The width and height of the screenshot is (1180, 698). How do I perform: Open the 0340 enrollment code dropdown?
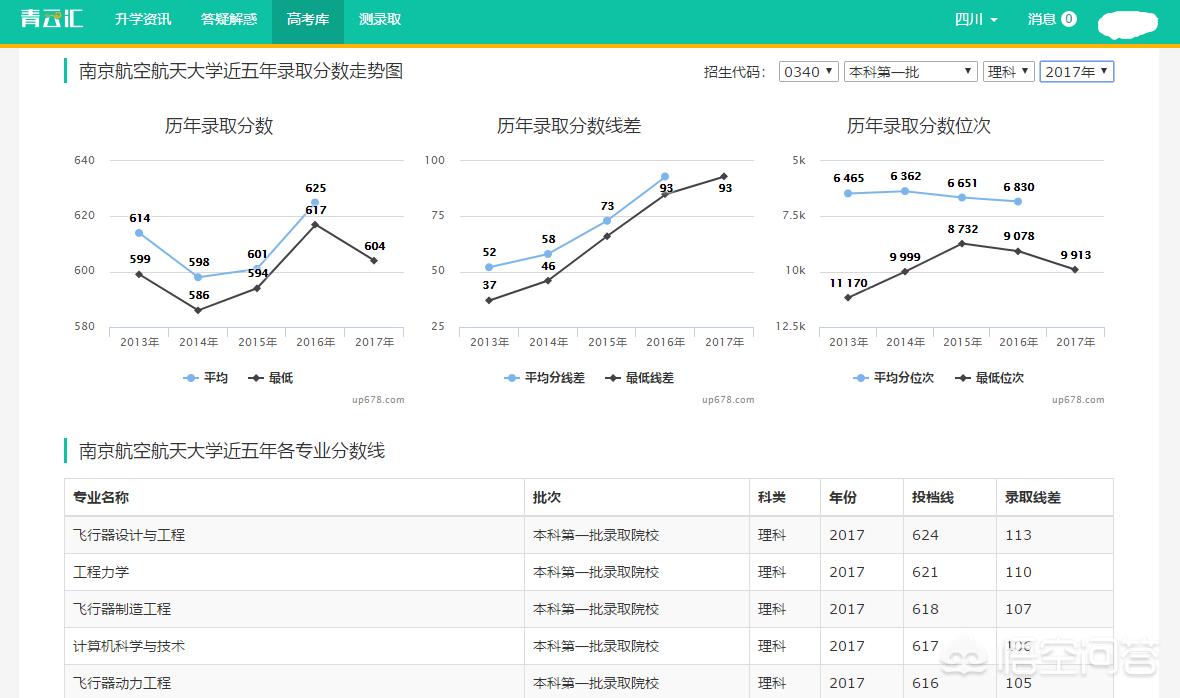pos(808,71)
